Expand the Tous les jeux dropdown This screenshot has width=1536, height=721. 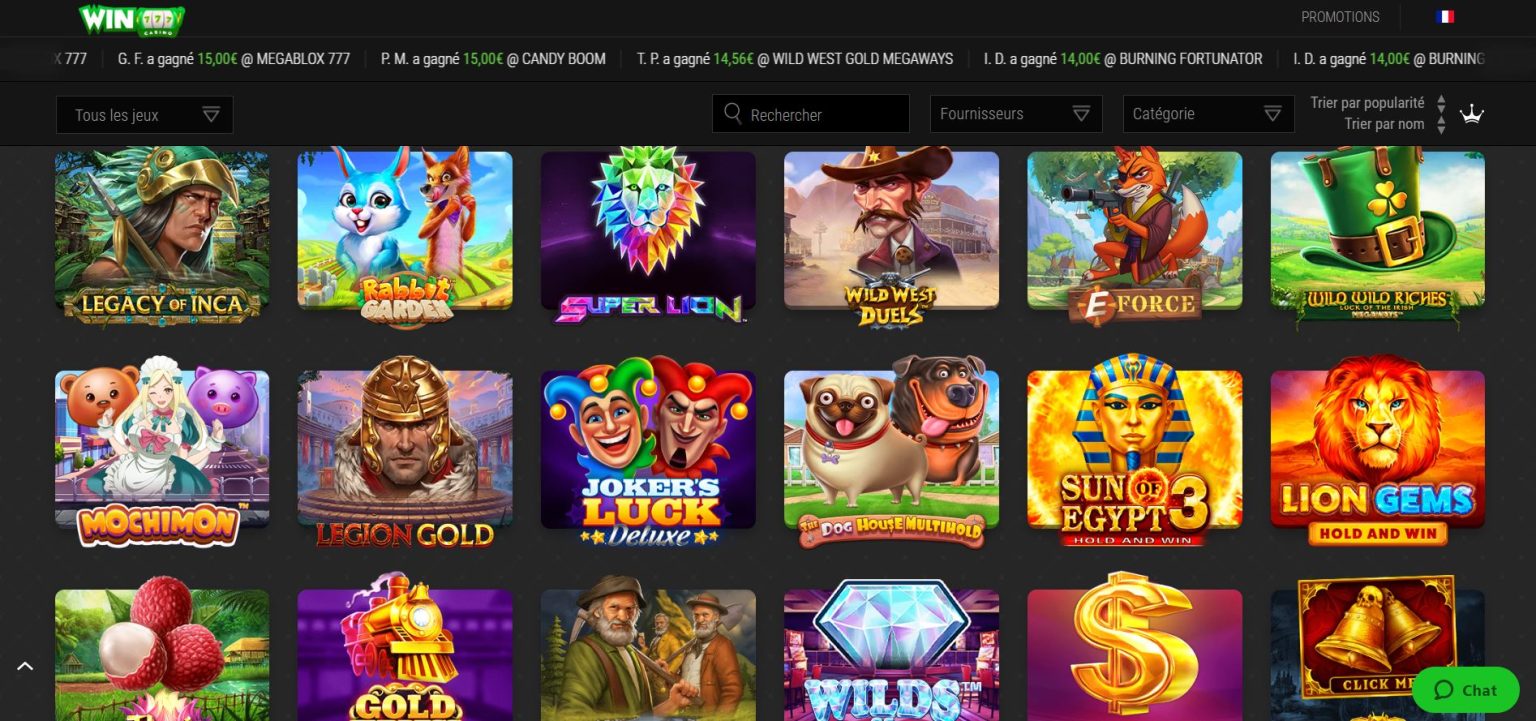pyautogui.click(x=145, y=115)
